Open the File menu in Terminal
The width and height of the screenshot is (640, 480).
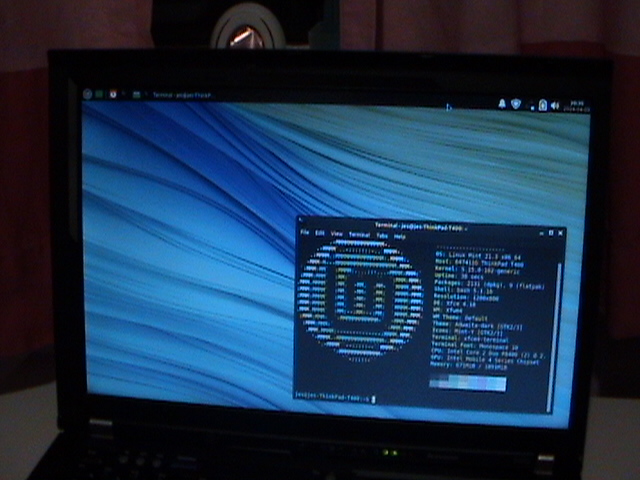(304, 232)
